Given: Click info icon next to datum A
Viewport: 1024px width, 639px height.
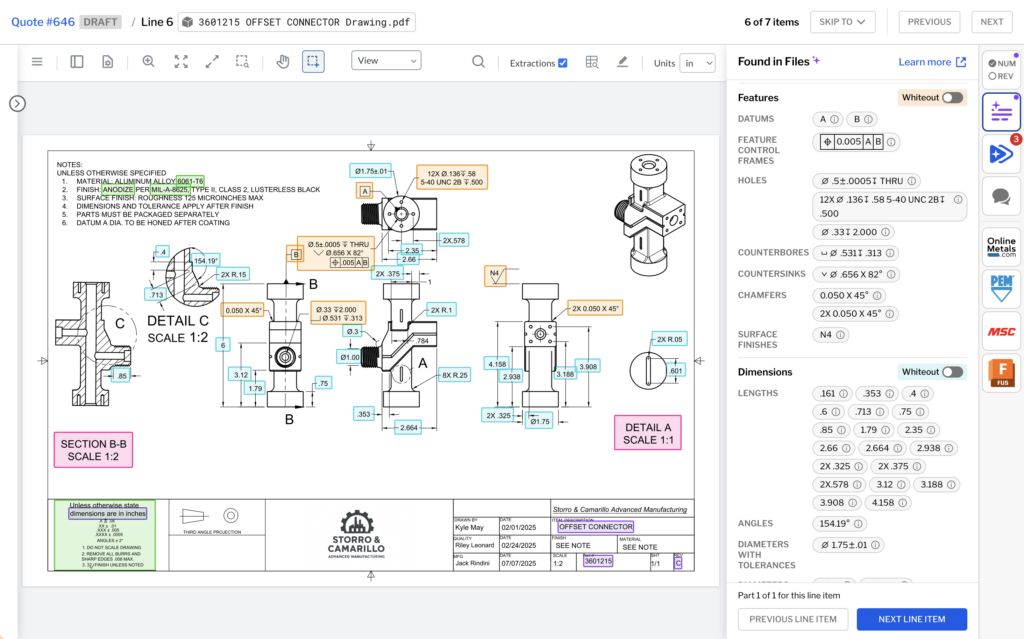Looking at the screenshot, I should (x=835, y=120).
